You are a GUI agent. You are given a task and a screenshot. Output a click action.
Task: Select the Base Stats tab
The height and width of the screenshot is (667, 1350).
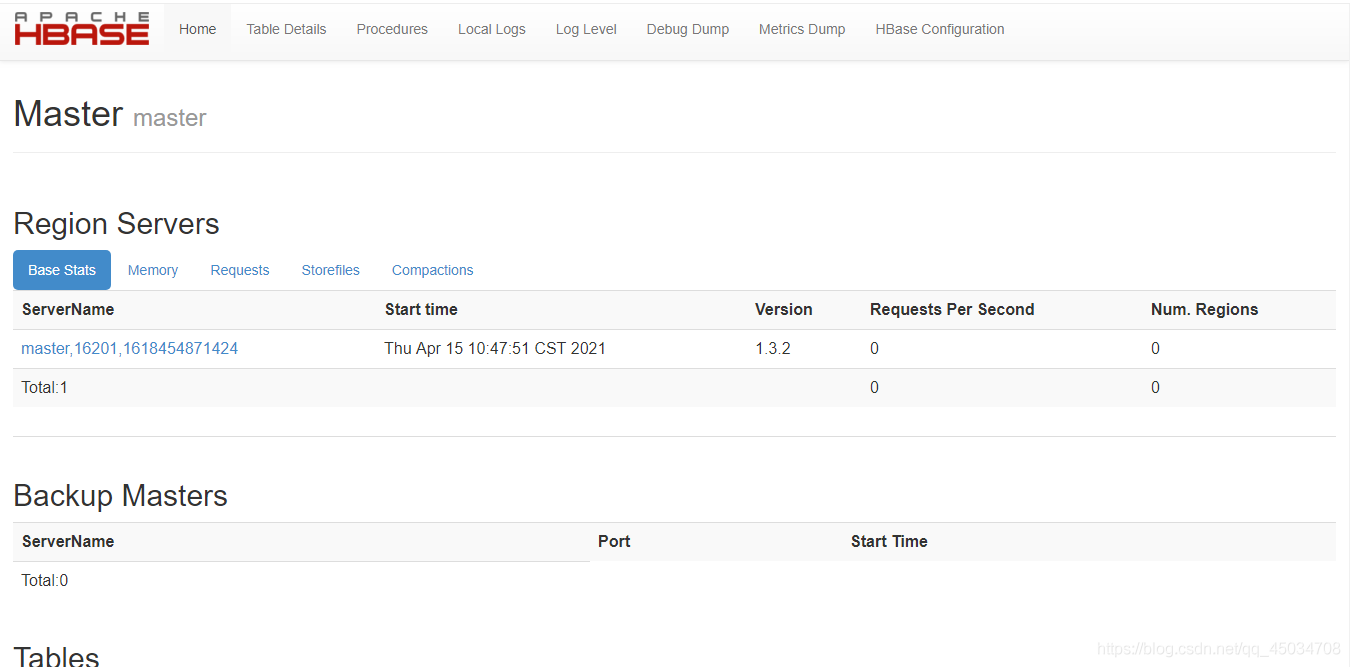click(x=62, y=270)
